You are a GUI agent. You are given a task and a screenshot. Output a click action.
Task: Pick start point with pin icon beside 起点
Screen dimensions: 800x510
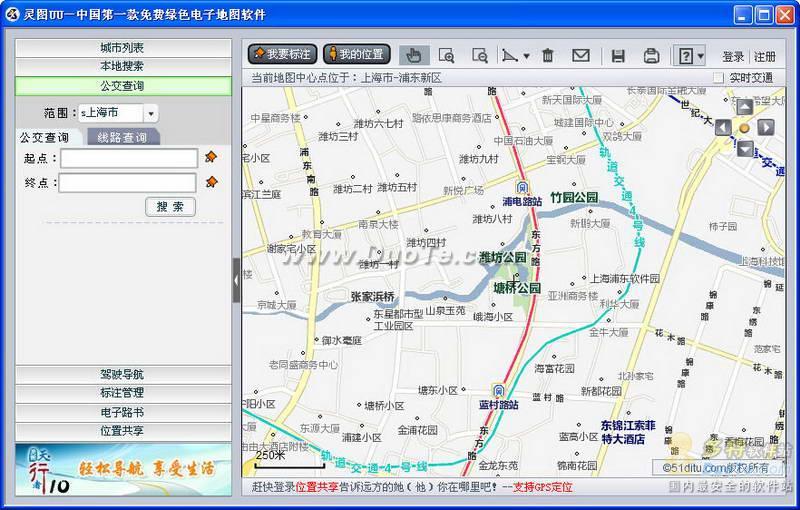point(210,157)
